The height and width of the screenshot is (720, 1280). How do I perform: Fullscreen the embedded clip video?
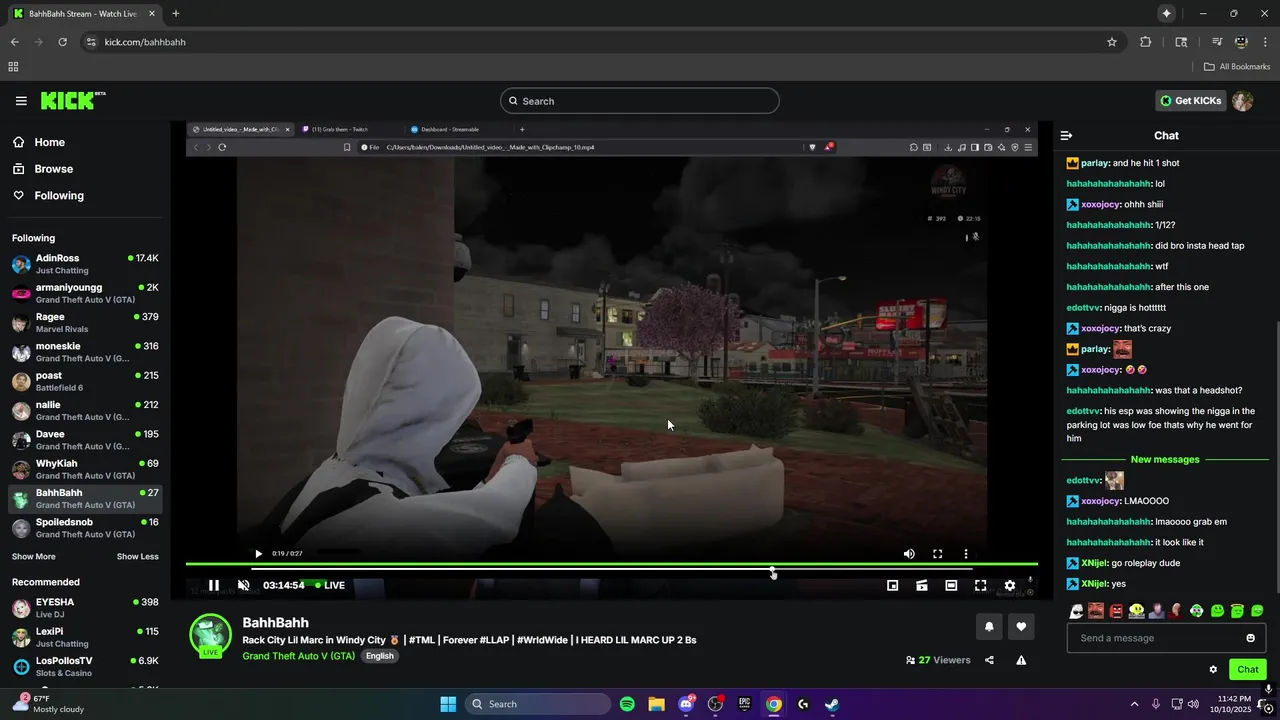pyautogui.click(x=938, y=554)
